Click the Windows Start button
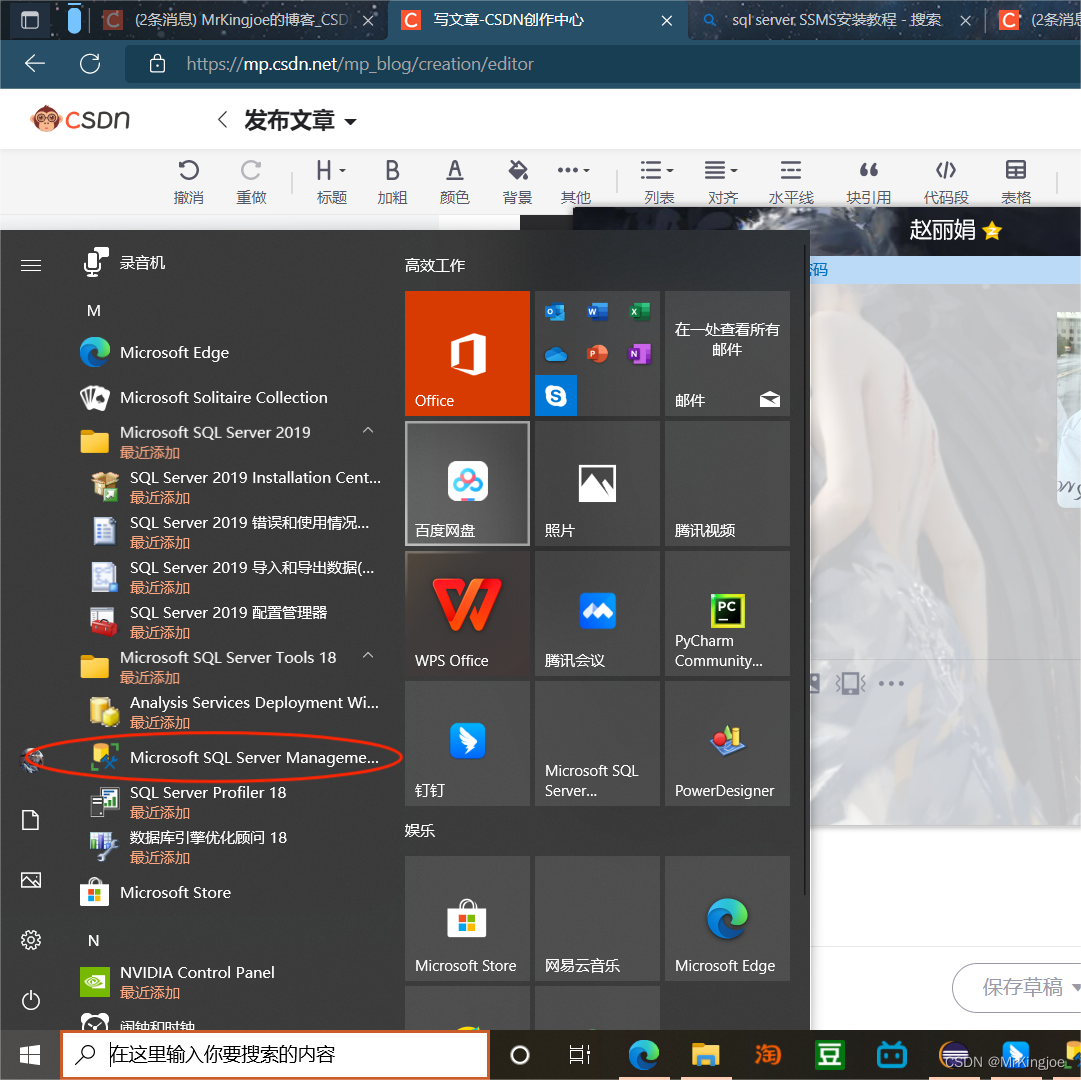 tap(30, 1054)
